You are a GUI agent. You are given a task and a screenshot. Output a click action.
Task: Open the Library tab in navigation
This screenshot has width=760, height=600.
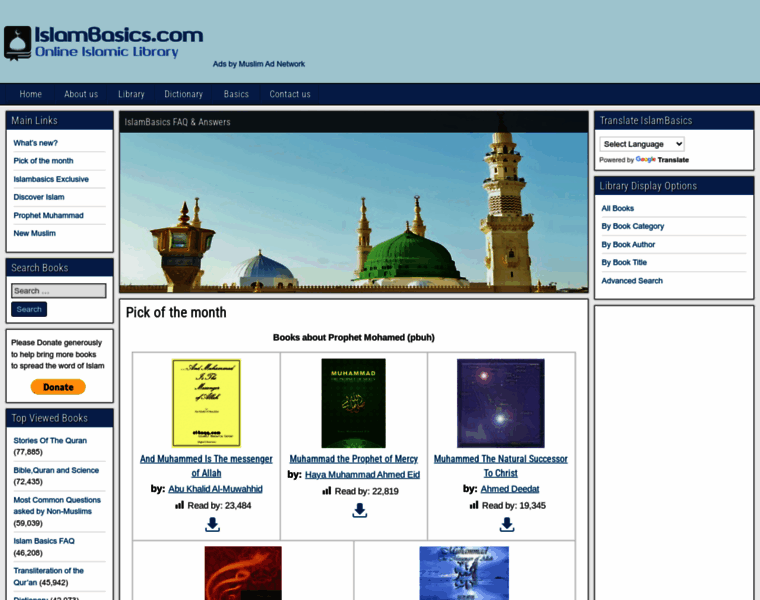(131, 94)
